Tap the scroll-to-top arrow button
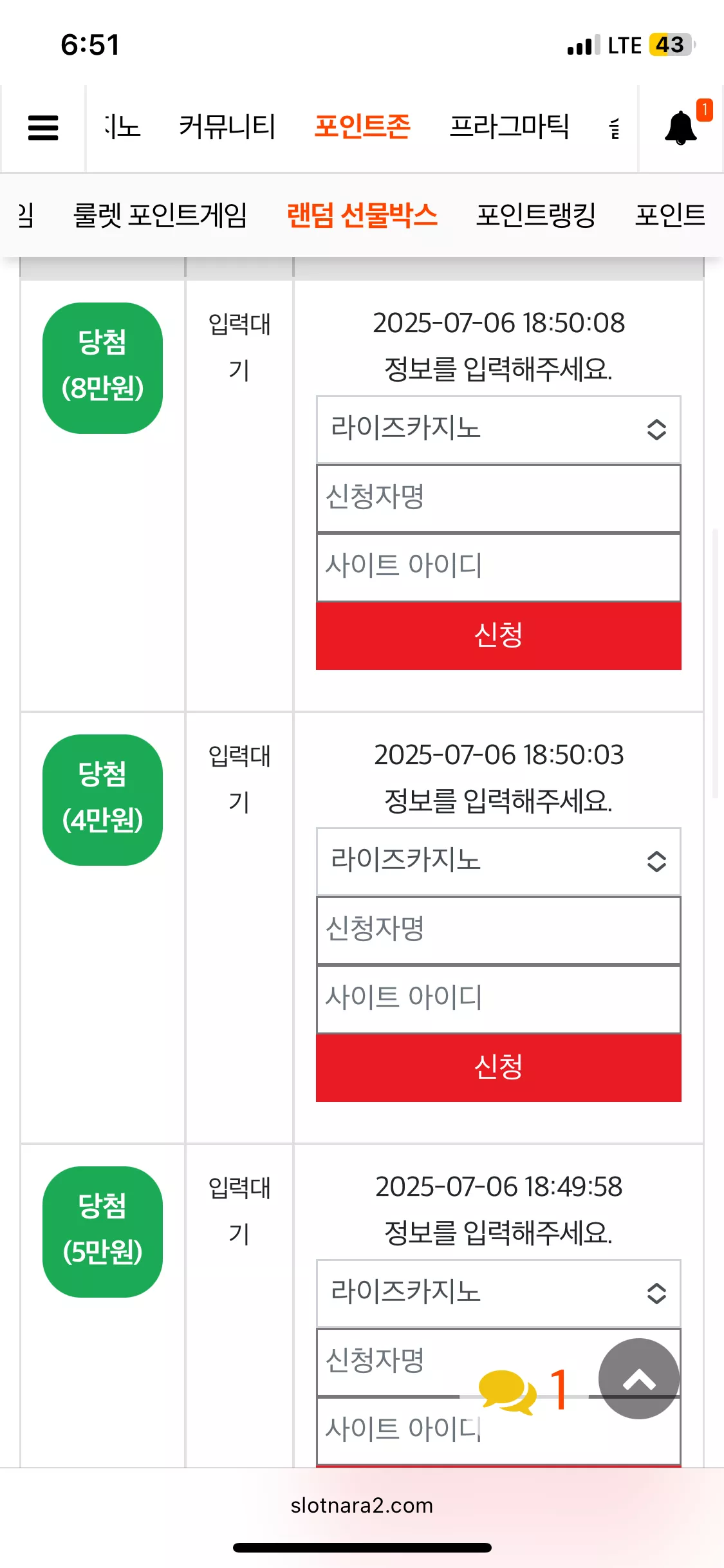 point(638,1378)
